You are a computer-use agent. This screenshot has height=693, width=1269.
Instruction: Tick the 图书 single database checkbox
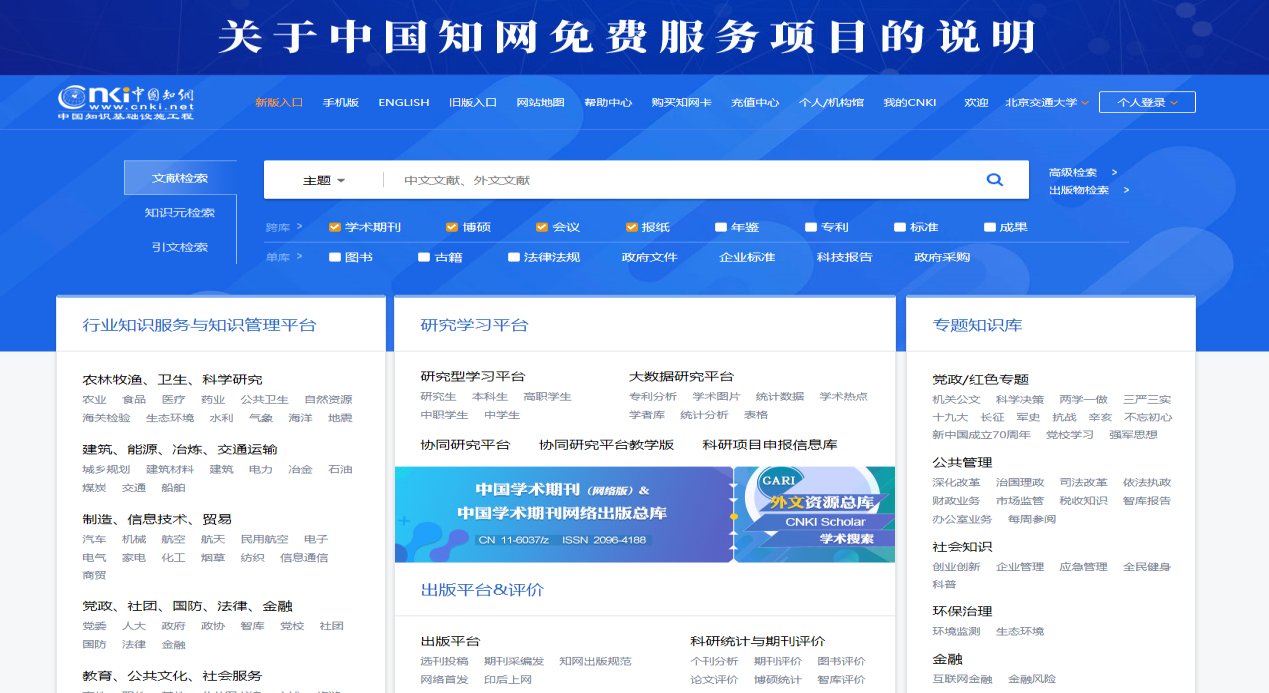(x=335, y=257)
